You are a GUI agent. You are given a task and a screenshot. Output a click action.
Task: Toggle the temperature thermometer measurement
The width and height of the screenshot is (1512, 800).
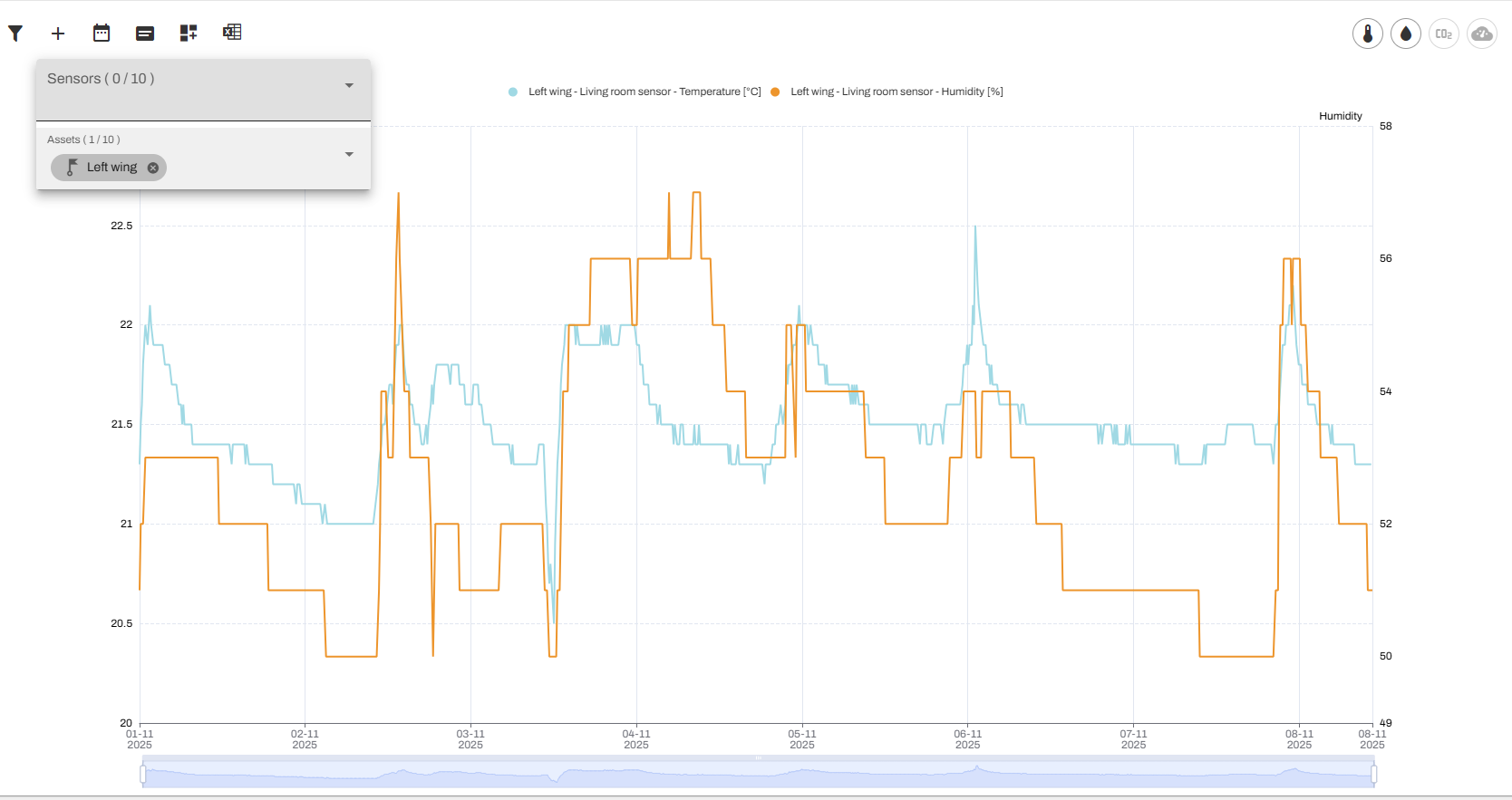click(x=1367, y=34)
